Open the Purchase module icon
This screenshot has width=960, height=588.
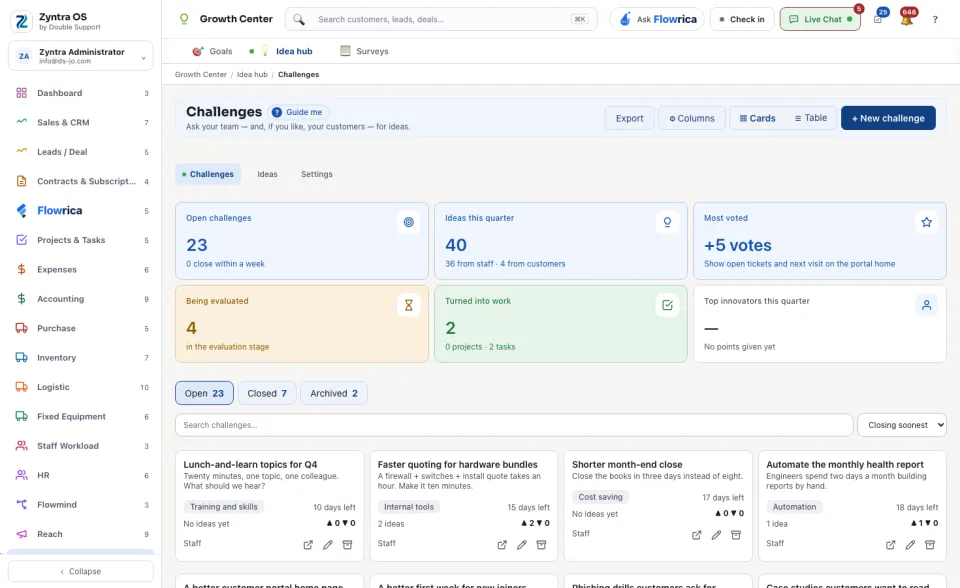pyautogui.click(x=21, y=328)
